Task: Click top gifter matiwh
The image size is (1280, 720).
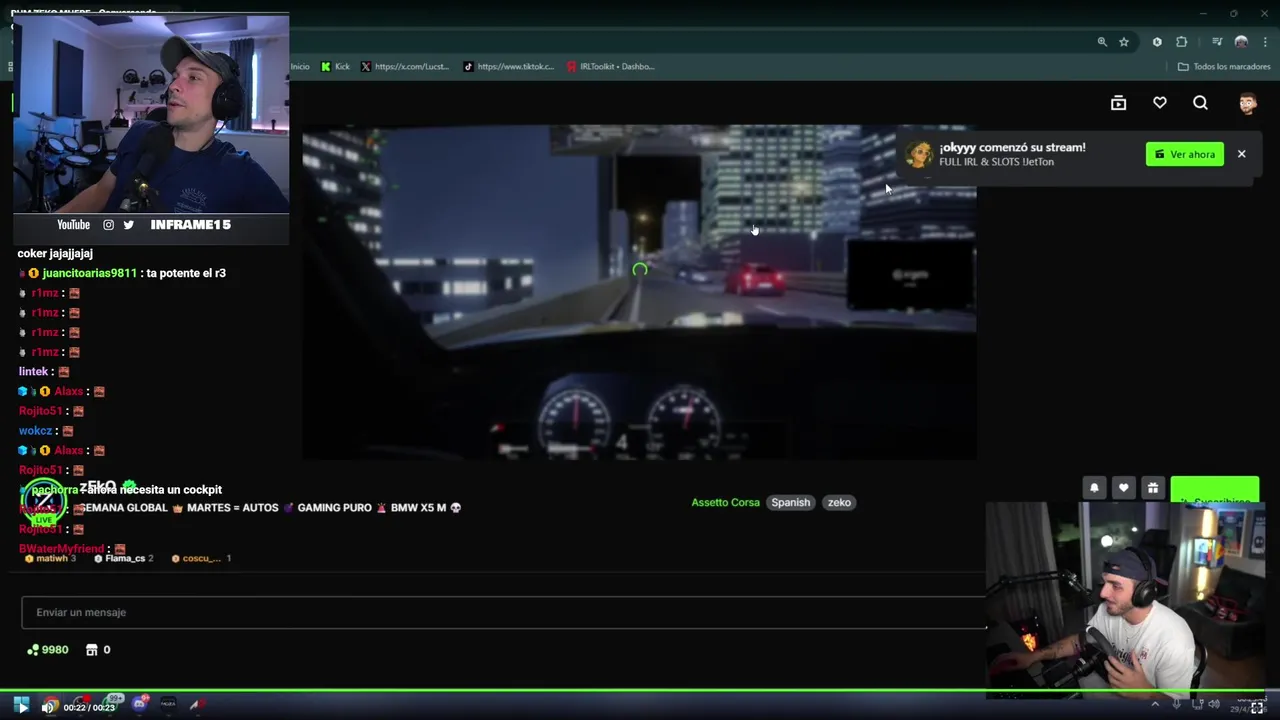Action: [51, 558]
